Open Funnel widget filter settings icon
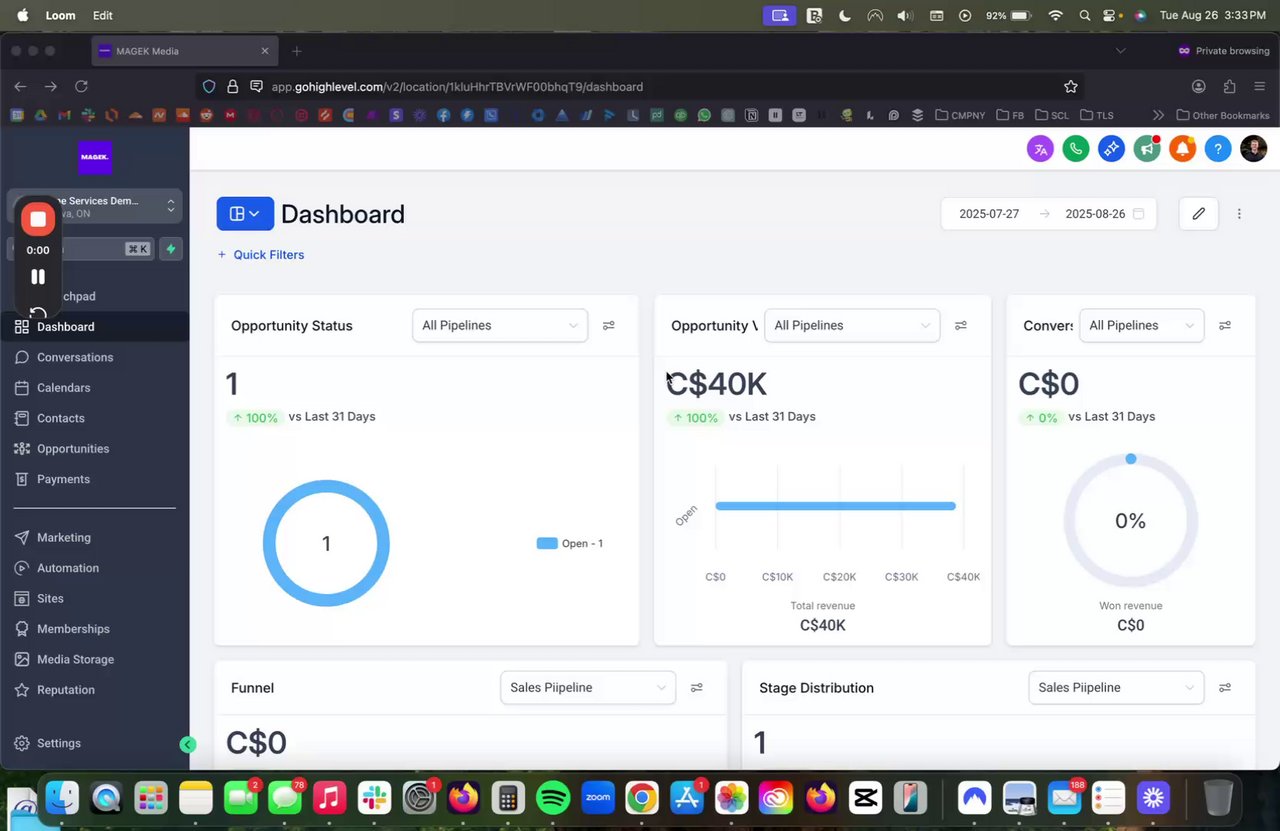The image size is (1280, 831). 696,687
